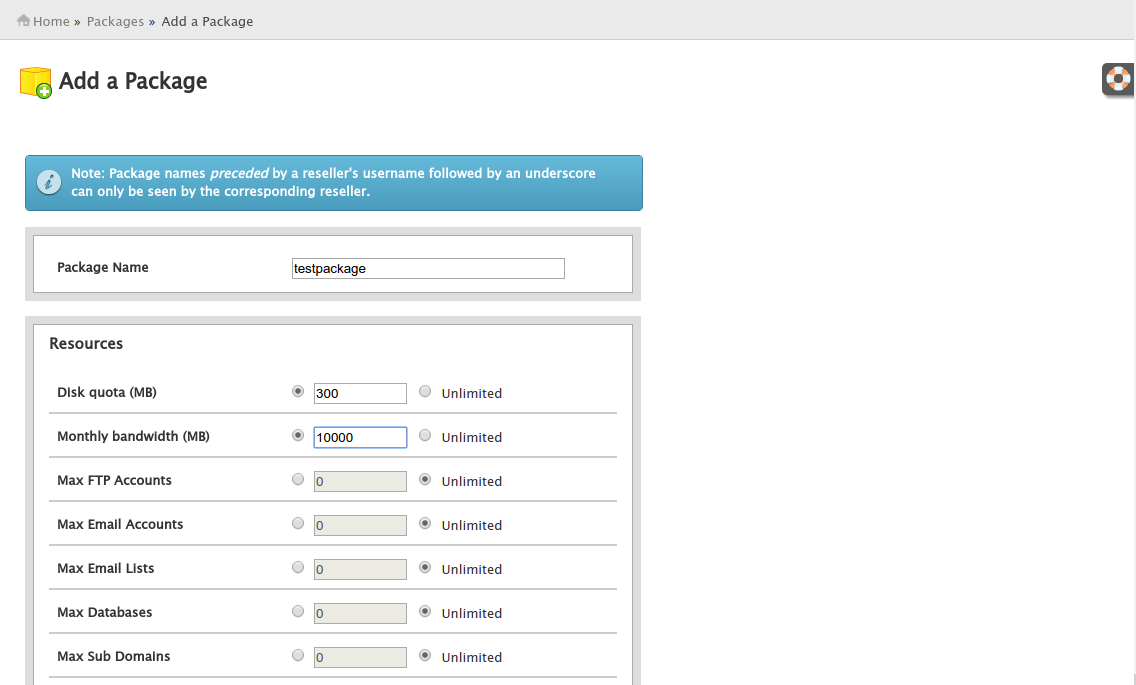
Task: Select custom value radio for Max Sub Domains
Action: click(x=298, y=656)
